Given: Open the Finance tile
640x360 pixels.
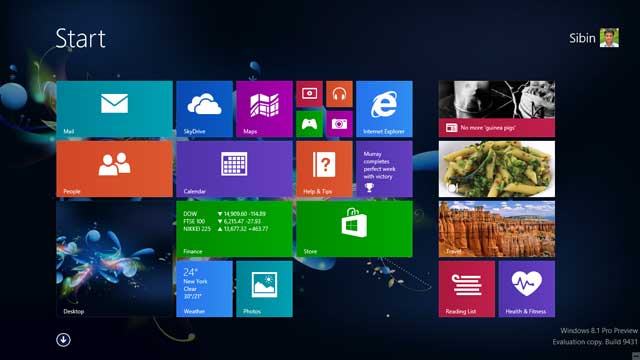Looking at the screenshot, I should pos(234,229).
